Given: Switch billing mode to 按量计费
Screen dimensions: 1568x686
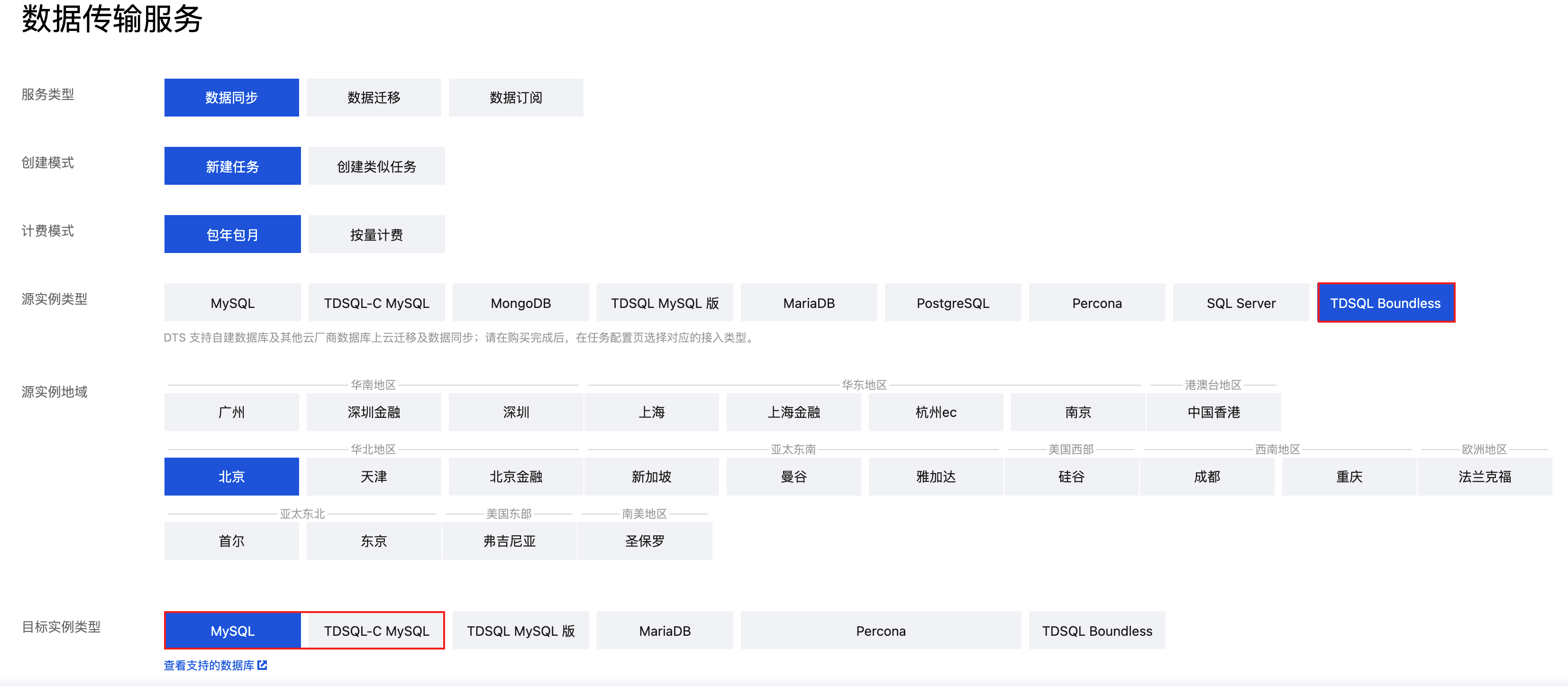Looking at the screenshot, I should (376, 234).
